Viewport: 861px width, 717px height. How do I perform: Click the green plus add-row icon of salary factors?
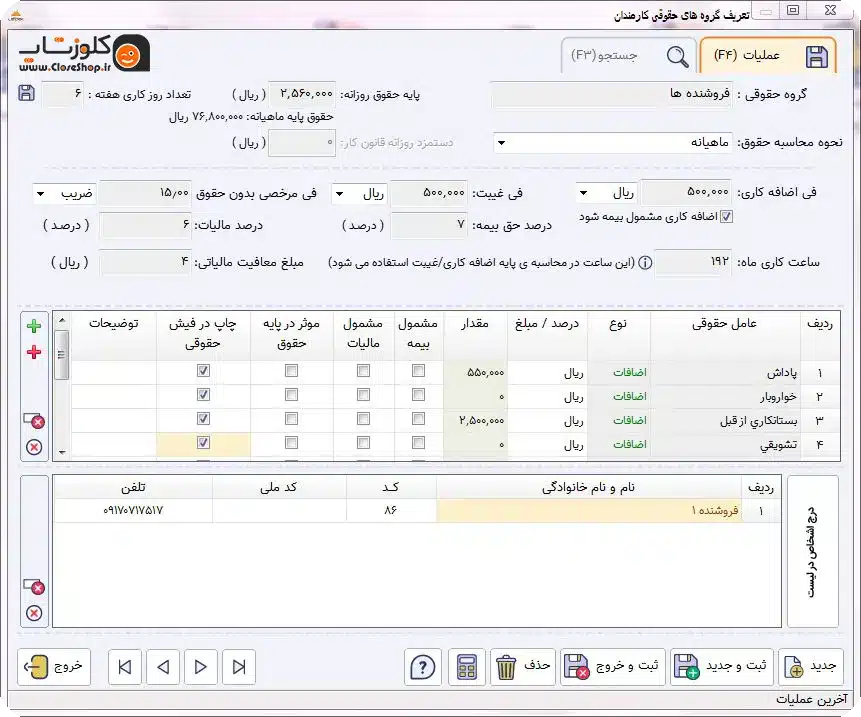coord(34,326)
